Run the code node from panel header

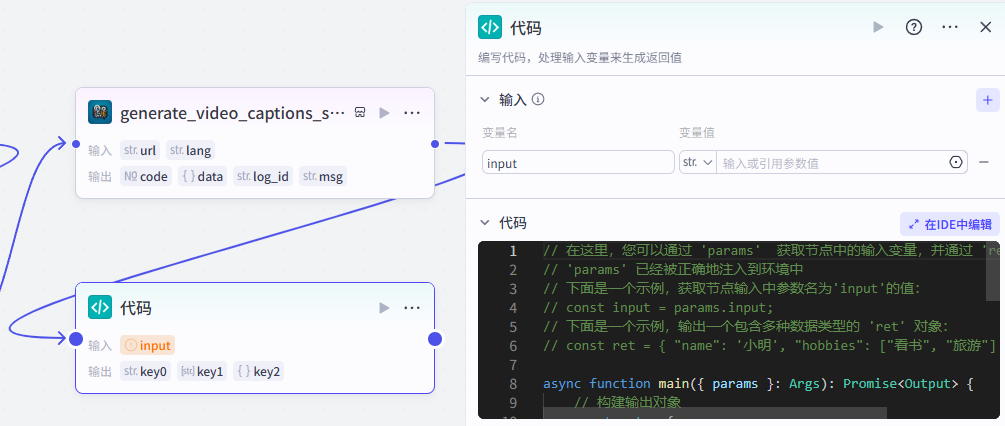878,27
